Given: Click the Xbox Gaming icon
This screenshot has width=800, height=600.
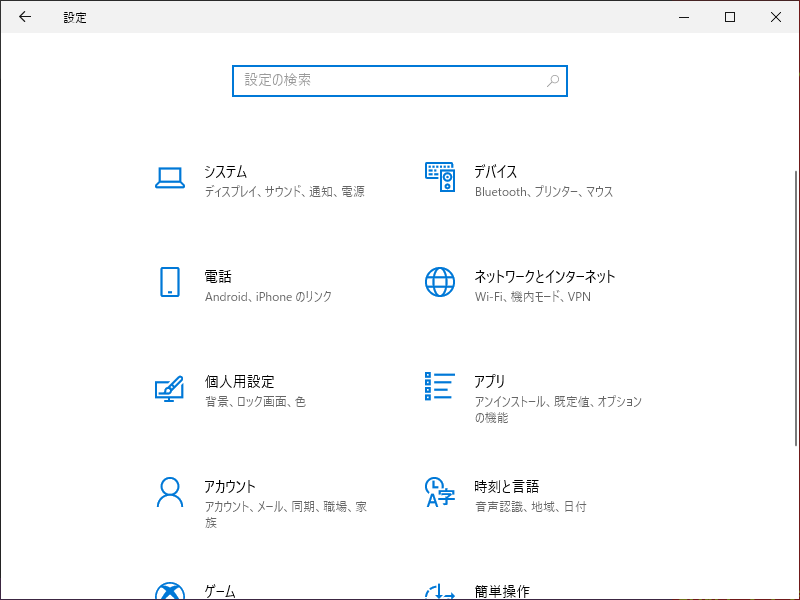Looking at the screenshot, I should pos(170,590).
